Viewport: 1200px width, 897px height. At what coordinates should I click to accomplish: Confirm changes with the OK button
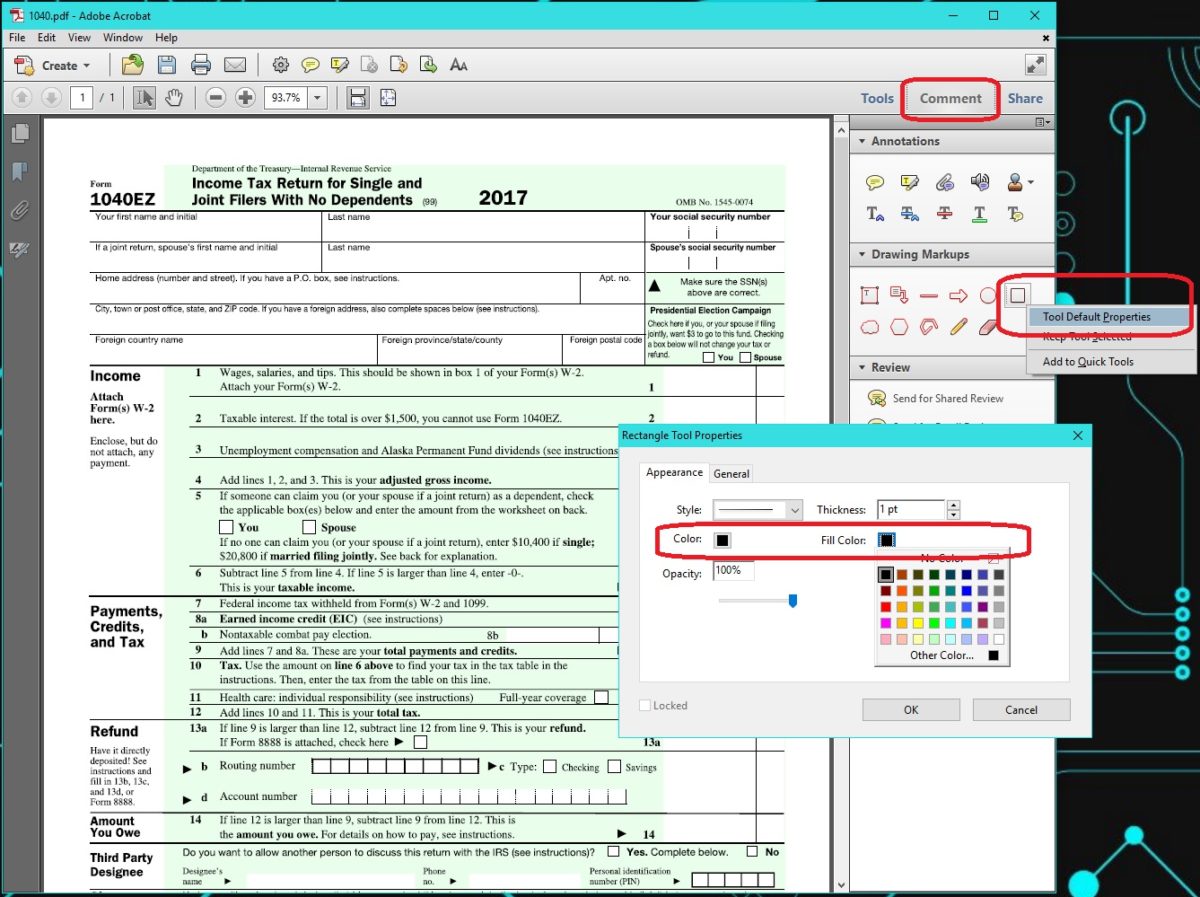[910, 709]
